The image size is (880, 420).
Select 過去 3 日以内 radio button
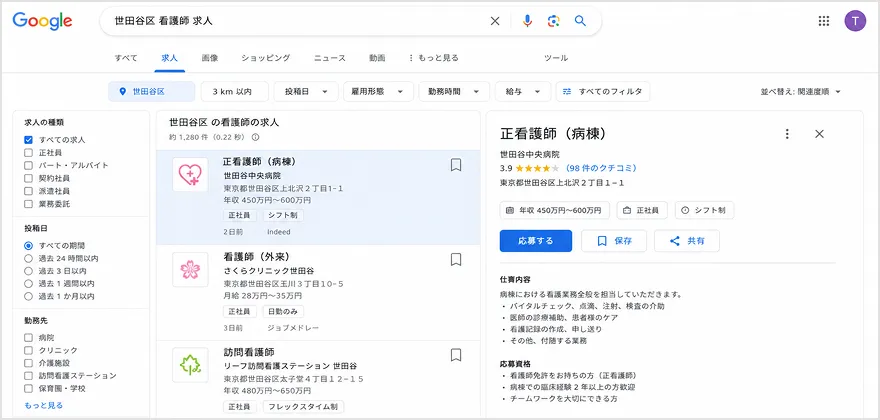pos(29,271)
